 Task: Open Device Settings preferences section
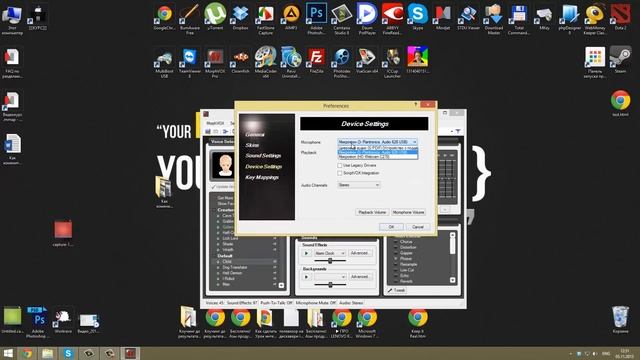coord(264,167)
